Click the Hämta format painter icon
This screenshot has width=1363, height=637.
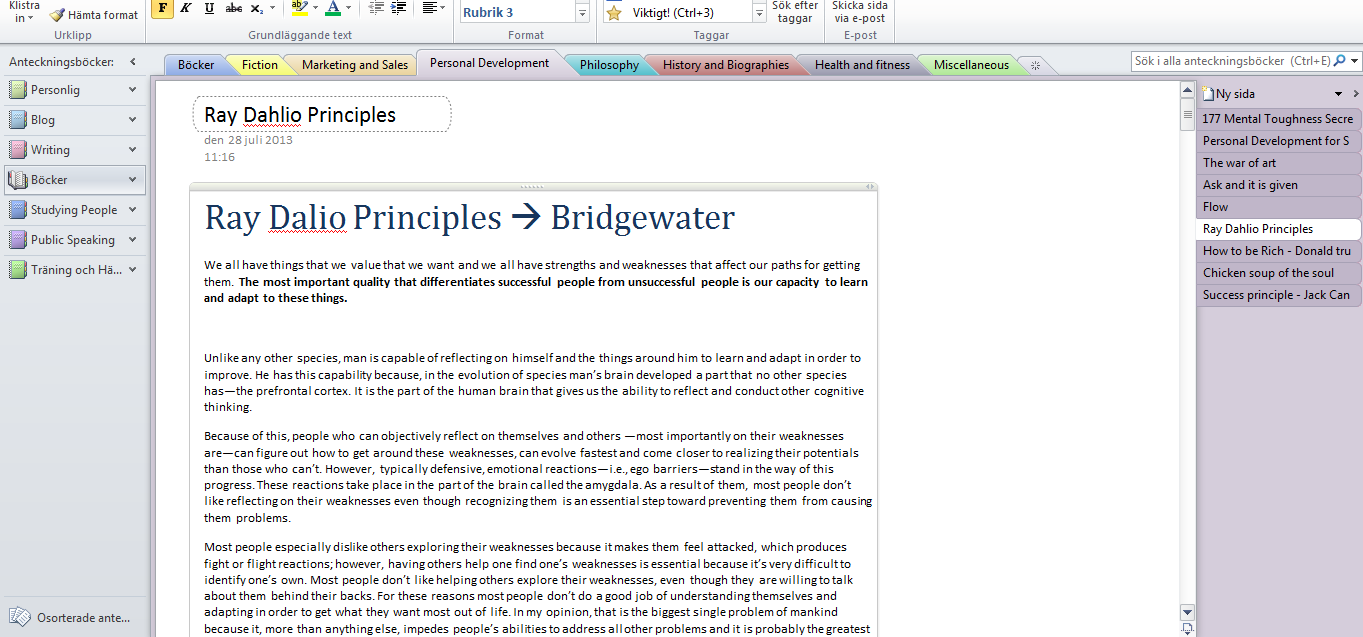coord(58,15)
